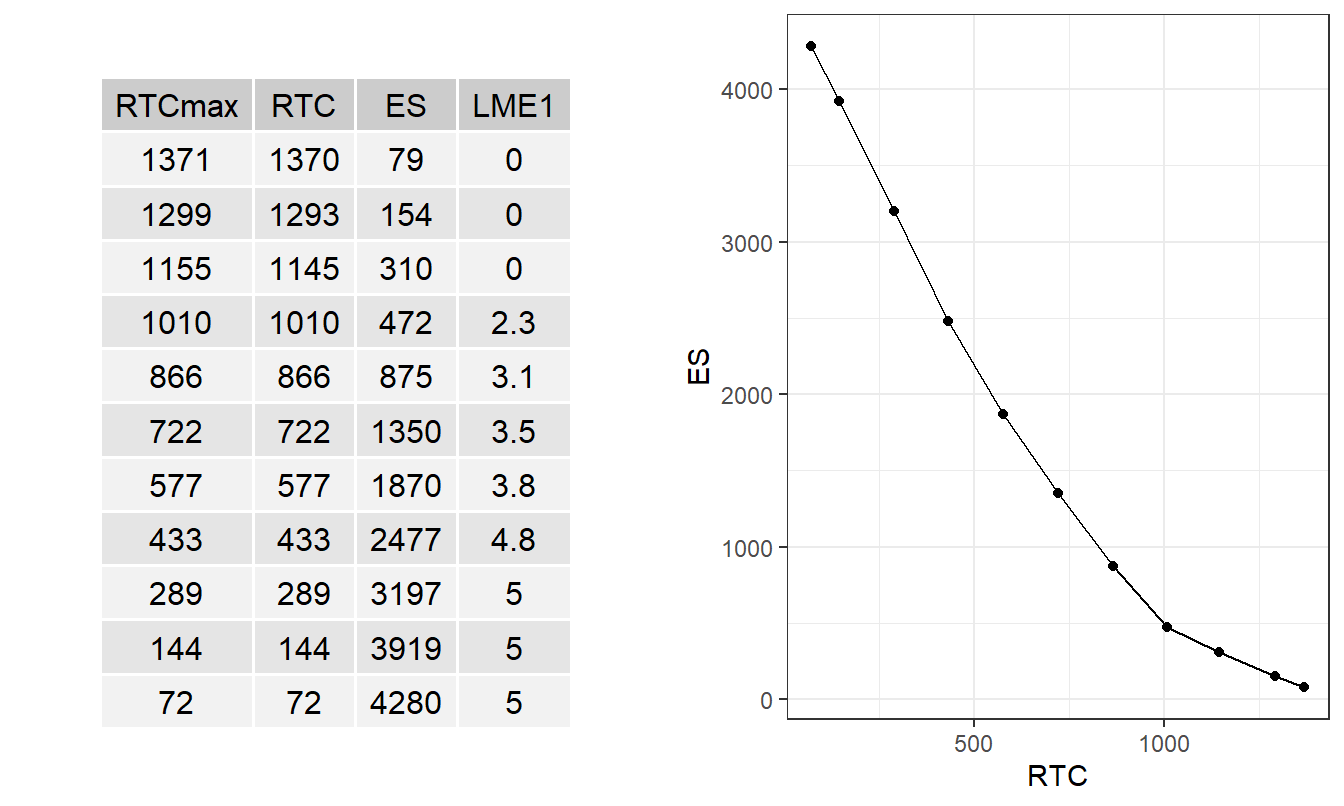Select the LME1 value in the 72 row
The image size is (1344, 806).
[514, 702]
